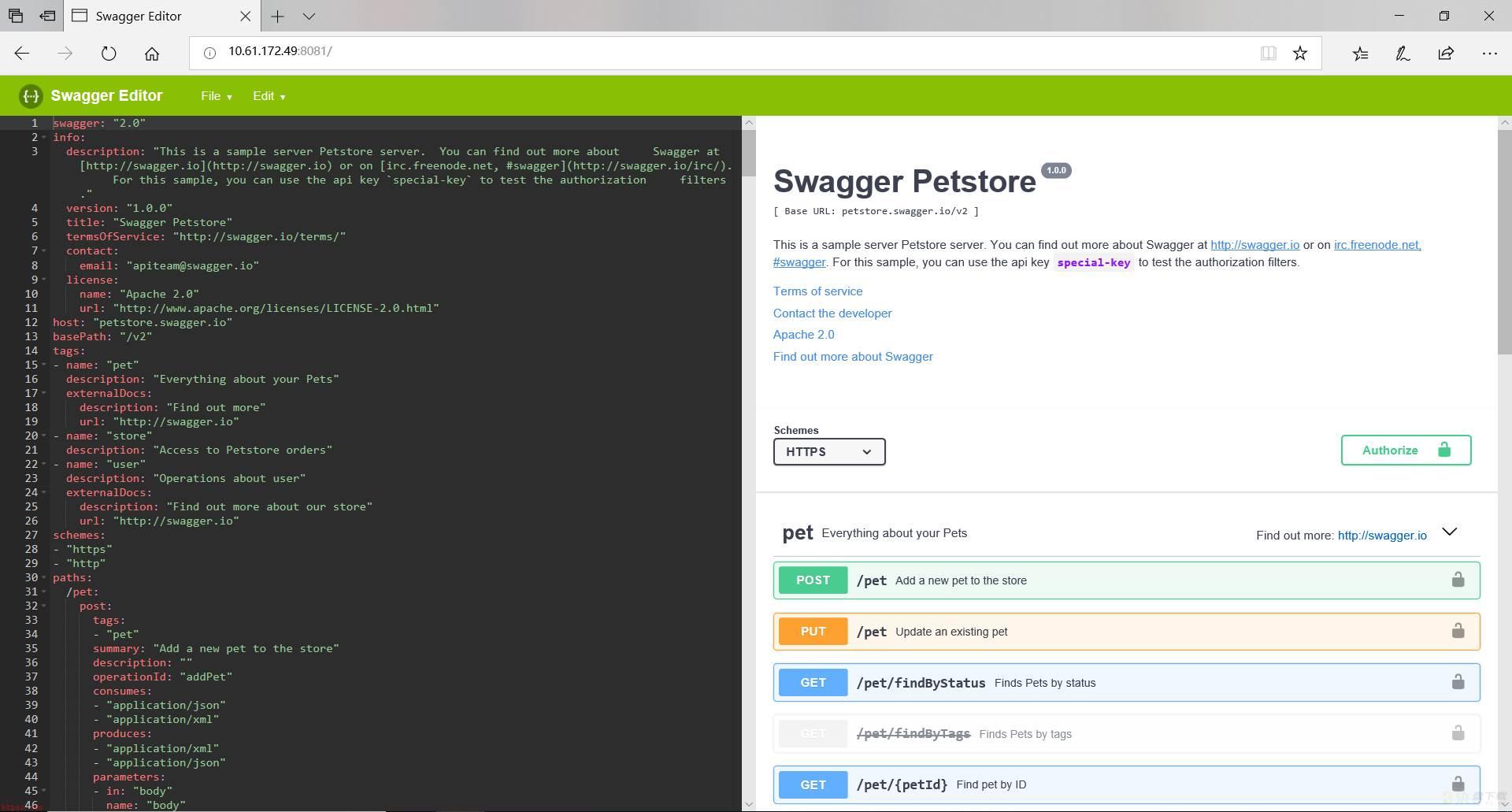The width and height of the screenshot is (1512, 812).
Task: Fold the pet tag entry at line 15
Action: click(x=44, y=365)
